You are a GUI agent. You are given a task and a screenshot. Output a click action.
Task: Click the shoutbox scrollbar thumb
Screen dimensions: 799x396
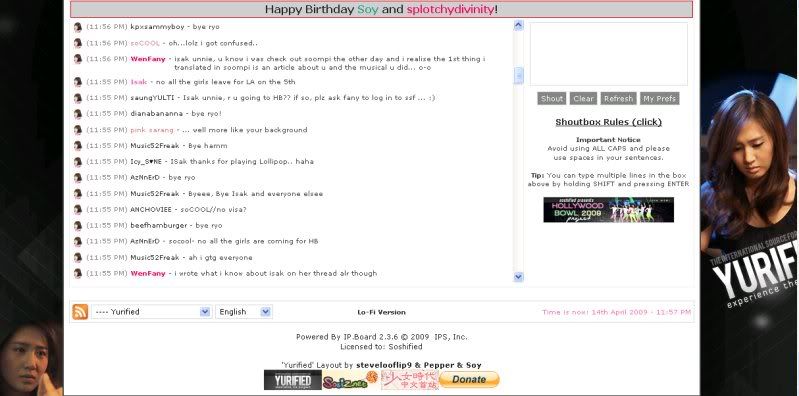tap(519, 75)
